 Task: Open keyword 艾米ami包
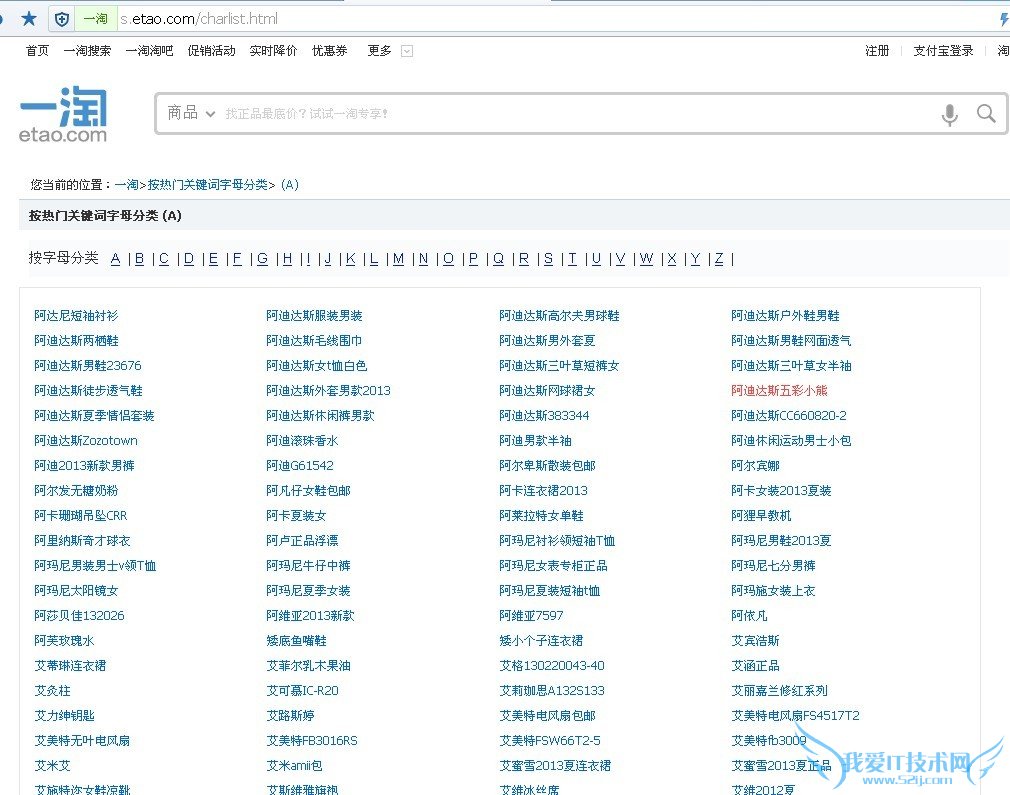click(294, 766)
